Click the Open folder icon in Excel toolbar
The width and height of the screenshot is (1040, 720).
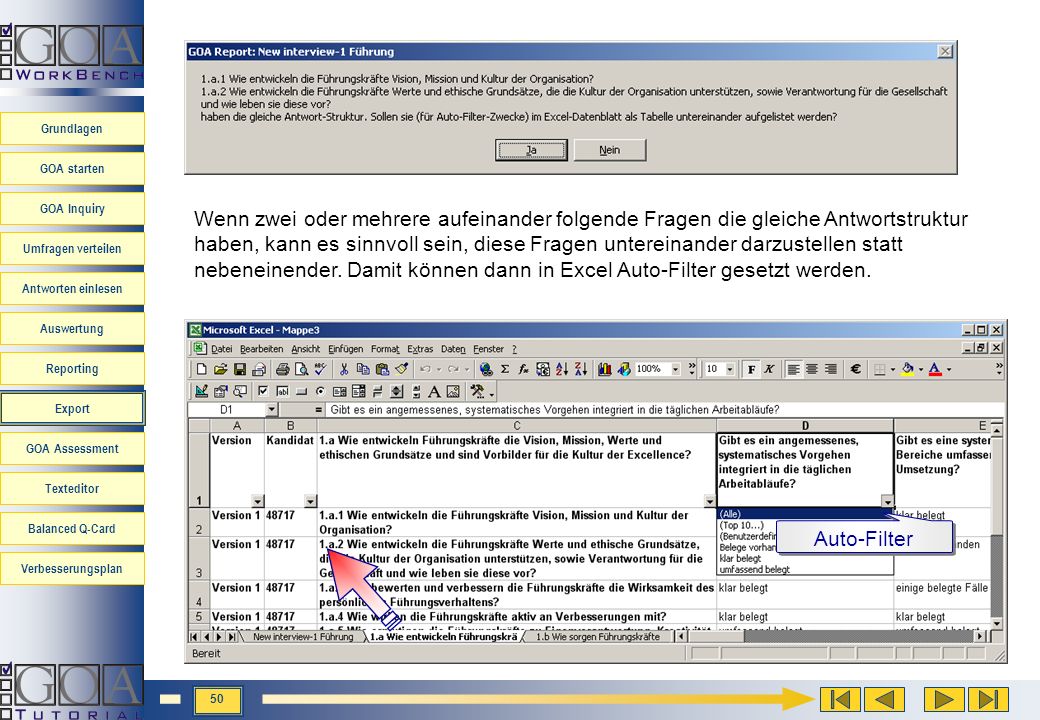click(x=221, y=369)
